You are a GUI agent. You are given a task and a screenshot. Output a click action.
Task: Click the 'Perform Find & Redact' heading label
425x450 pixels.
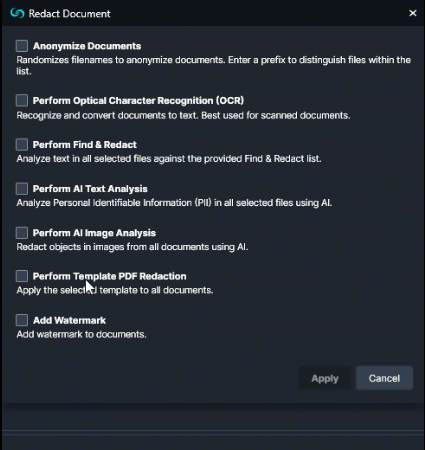(x=85, y=145)
